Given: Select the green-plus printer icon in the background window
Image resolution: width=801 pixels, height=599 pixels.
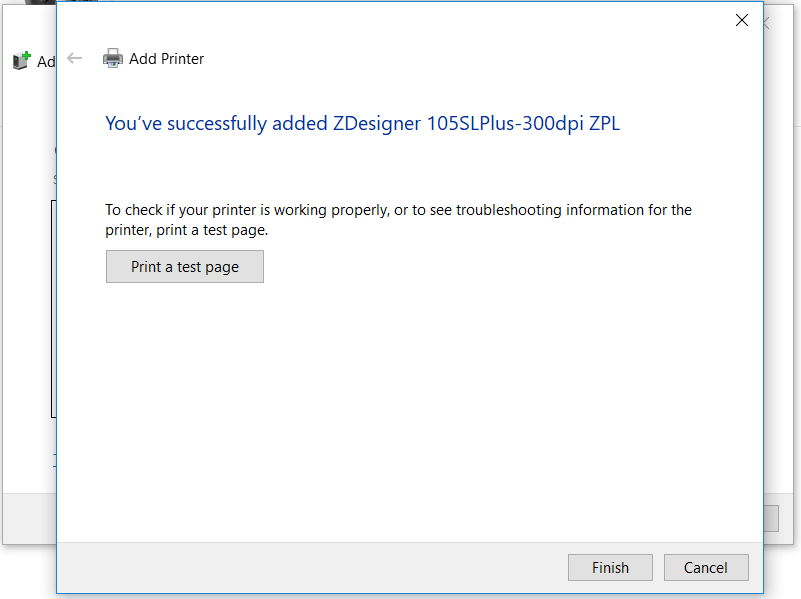Looking at the screenshot, I should 21,60.
